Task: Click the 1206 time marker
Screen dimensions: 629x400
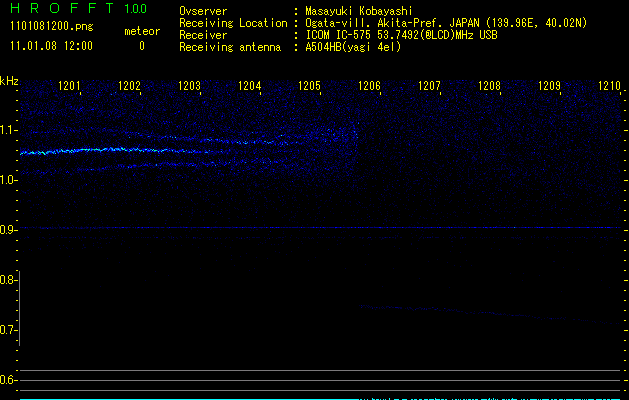Action: tap(369, 86)
